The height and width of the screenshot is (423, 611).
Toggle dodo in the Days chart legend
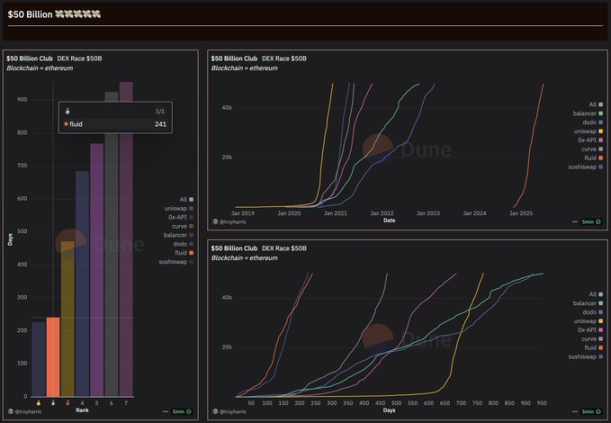tap(593, 312)
